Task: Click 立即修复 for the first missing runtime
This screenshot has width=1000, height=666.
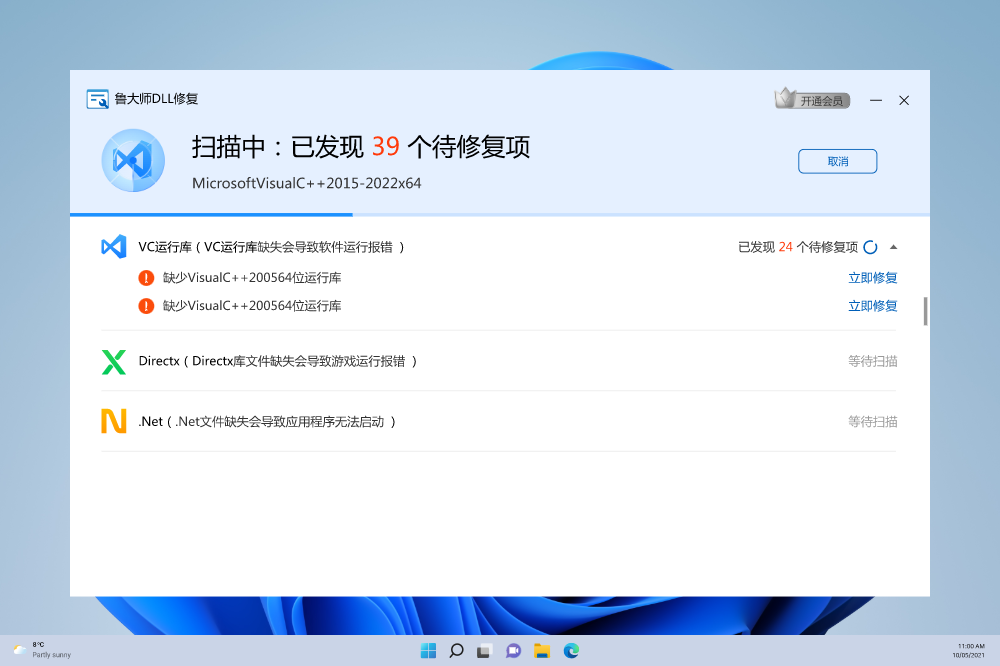Action: tap(872, 278)
